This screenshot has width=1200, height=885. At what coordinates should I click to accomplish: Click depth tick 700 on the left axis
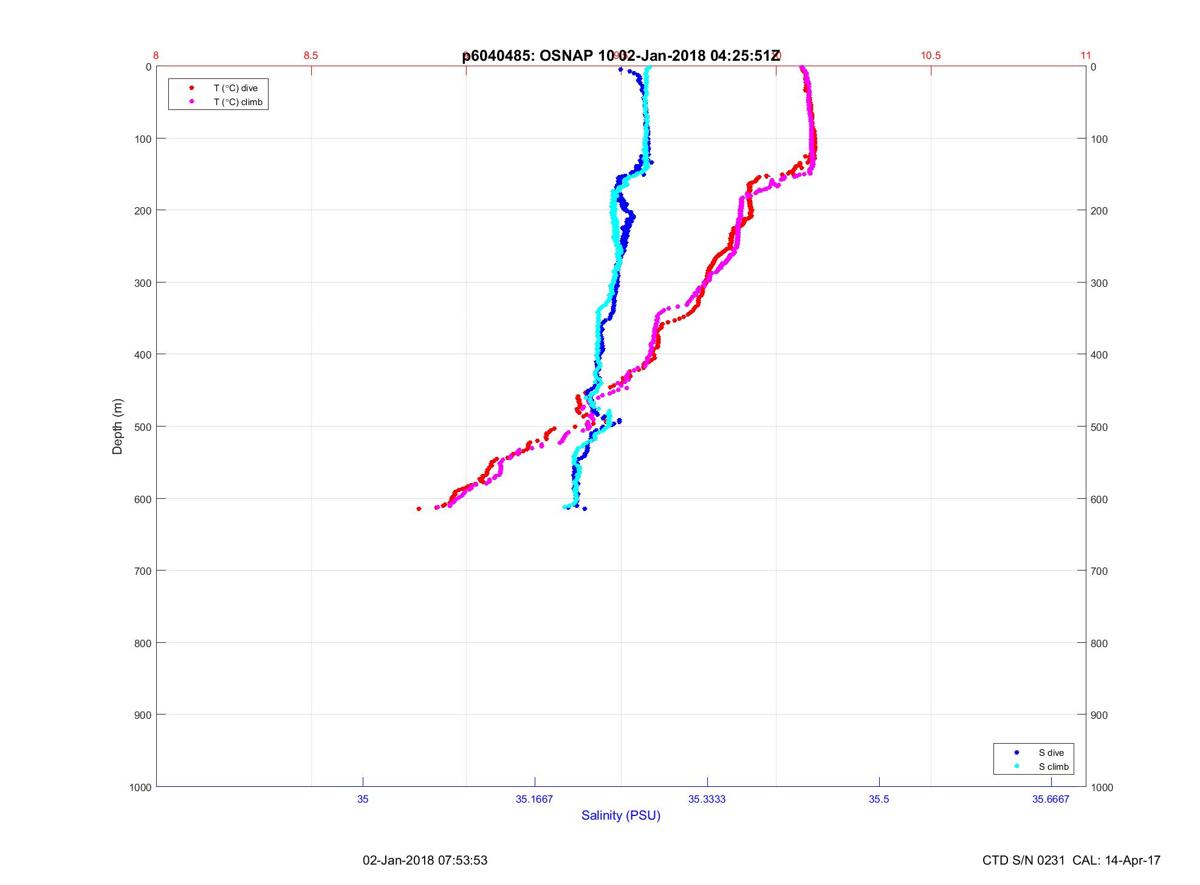(142, 571)
